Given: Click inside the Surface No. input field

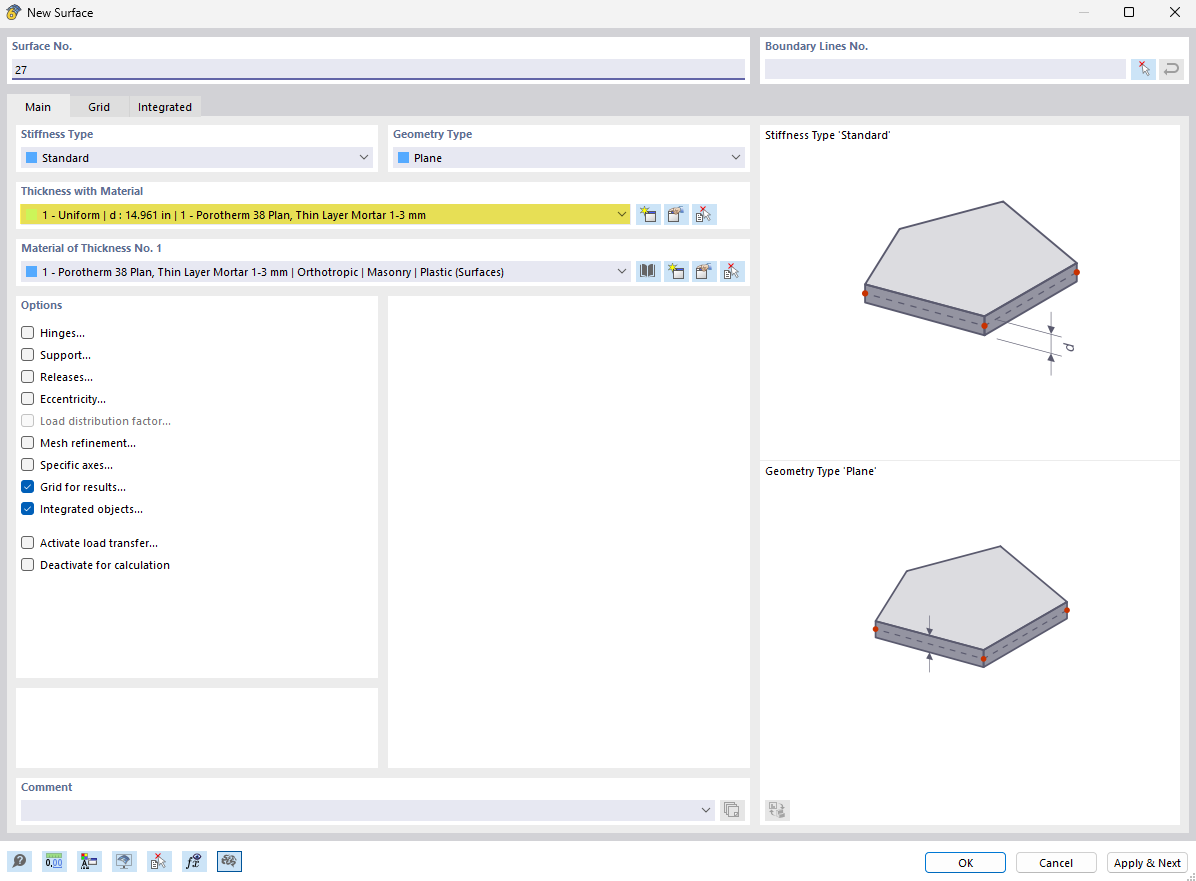Looking at the screenshot, I should 375,69.
